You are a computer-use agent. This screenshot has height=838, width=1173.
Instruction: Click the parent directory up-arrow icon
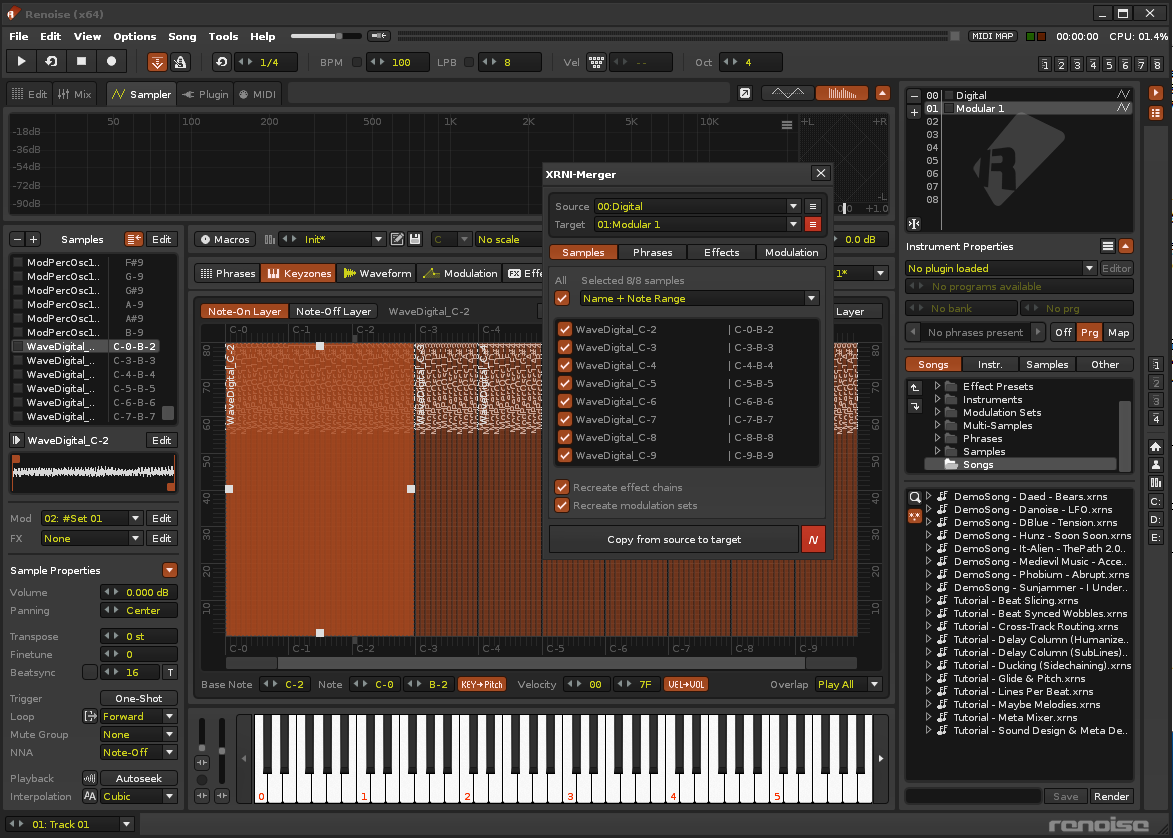(x=914, y=388)
